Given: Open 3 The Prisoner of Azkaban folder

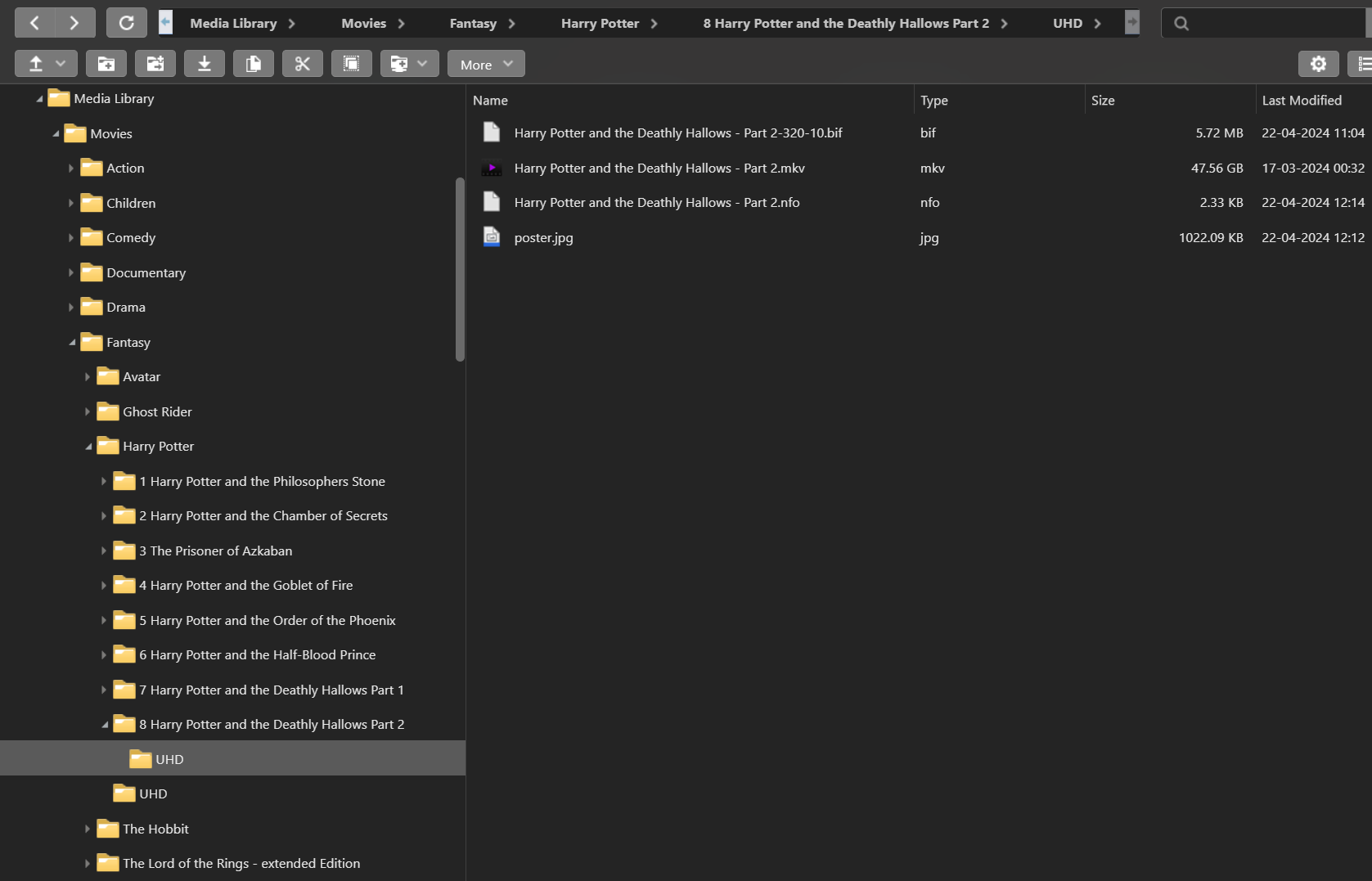Looking at the screenshot, I should tap(215, 551).
